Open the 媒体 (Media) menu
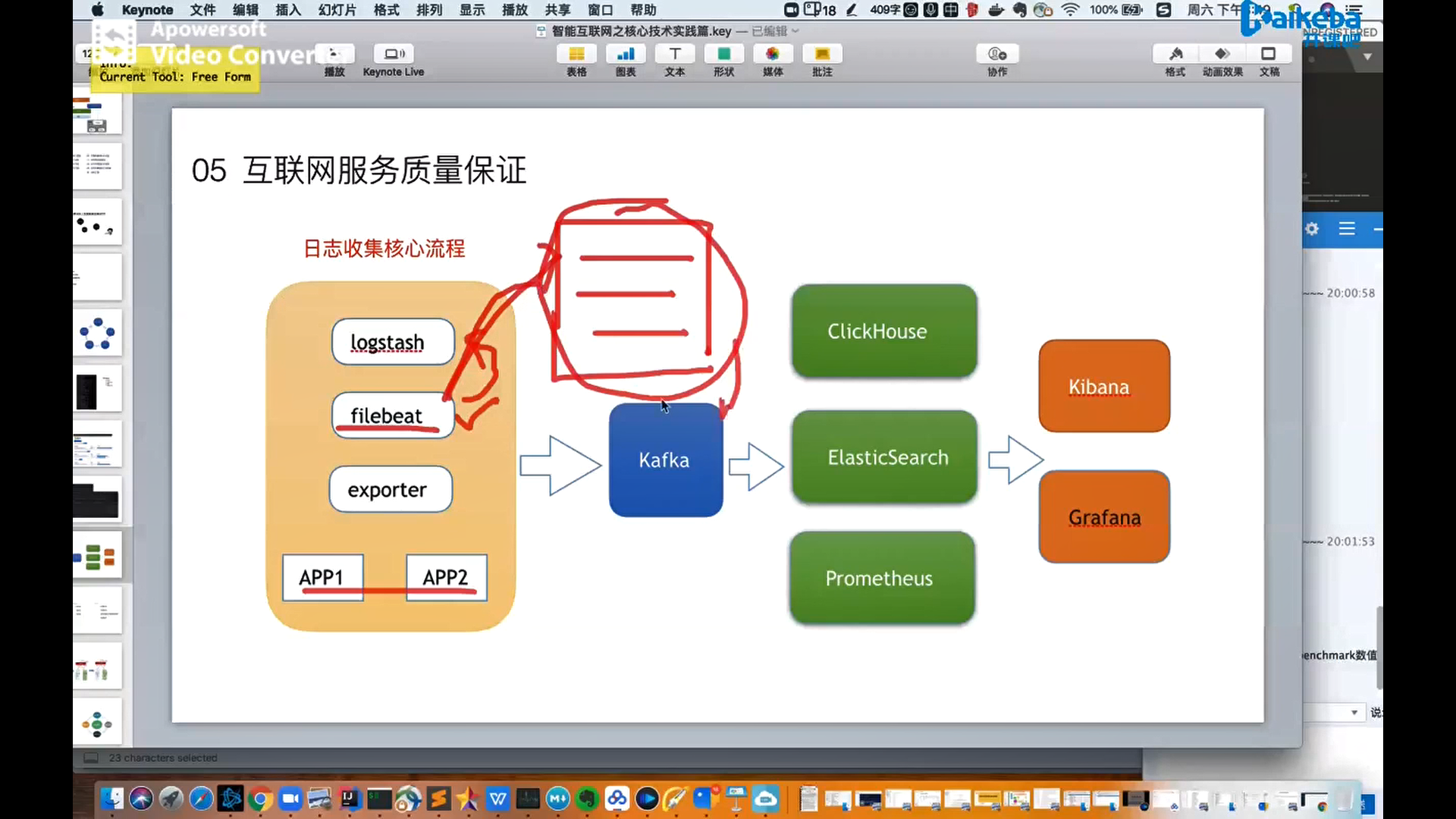The width and height of the screenshot is (1456, 819). (x=773, y=55)
